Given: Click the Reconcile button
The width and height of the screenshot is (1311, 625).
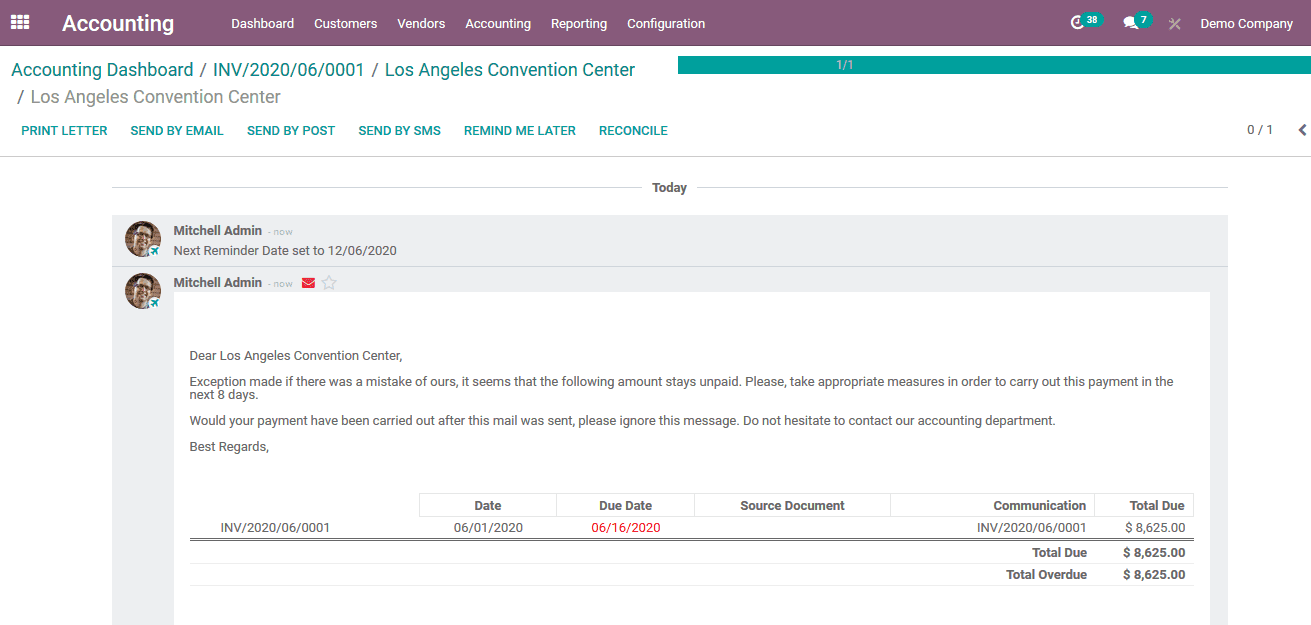Looking at the screenshot, I should (633, 130).
